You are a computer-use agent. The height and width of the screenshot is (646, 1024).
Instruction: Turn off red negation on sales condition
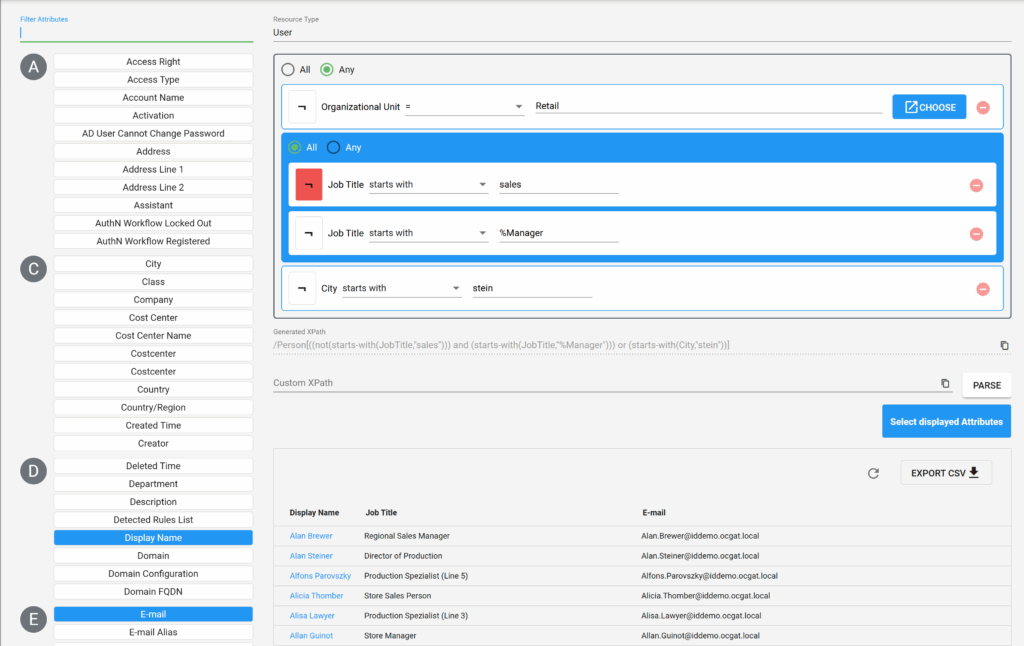click(x=309, y=185)
